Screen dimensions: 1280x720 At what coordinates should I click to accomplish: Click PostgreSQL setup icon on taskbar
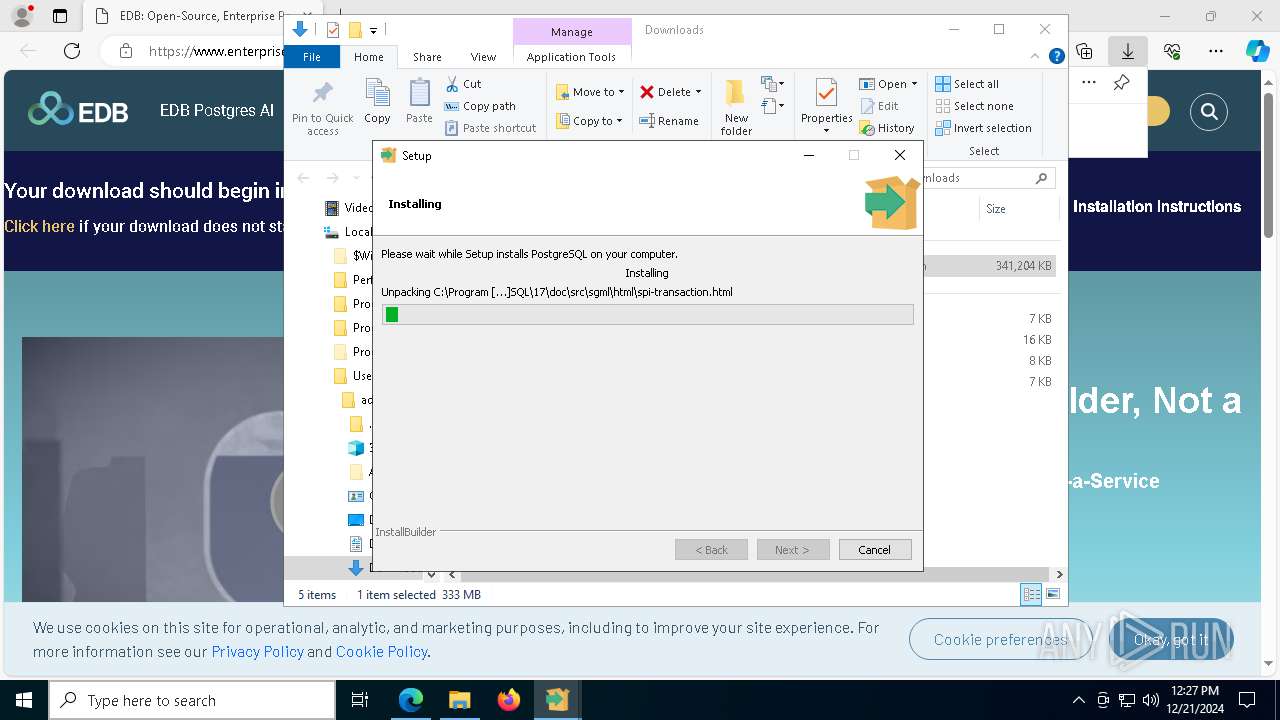tap(557, 700)
